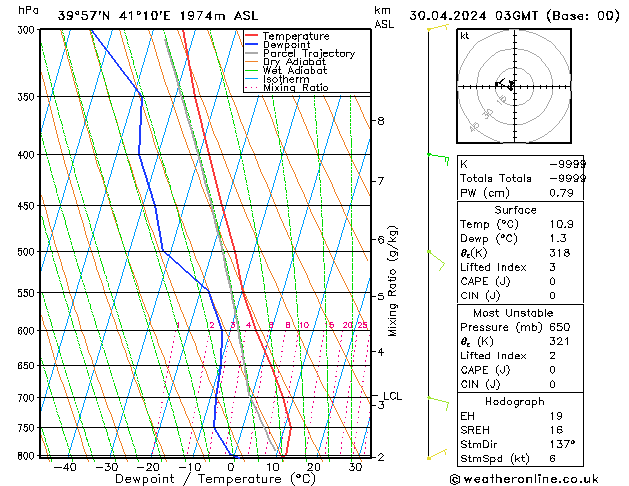Screen dimensions: 629x486
Task: Click the red Temperature legend line
Action: (x=251, y=36)
